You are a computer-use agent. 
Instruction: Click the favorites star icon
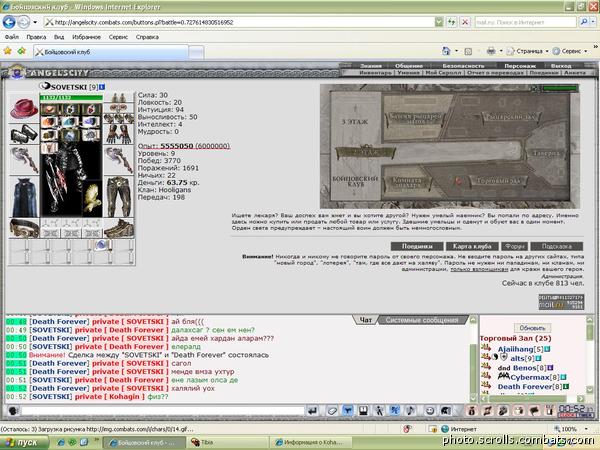(7, 51)
